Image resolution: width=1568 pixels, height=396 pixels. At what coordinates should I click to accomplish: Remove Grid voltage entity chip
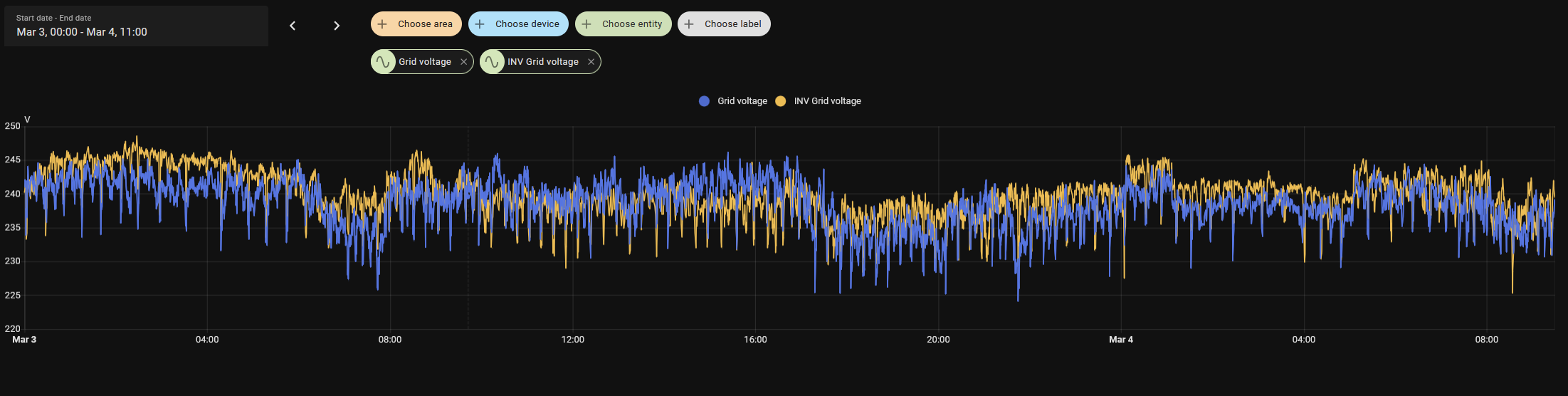(463, 62)
